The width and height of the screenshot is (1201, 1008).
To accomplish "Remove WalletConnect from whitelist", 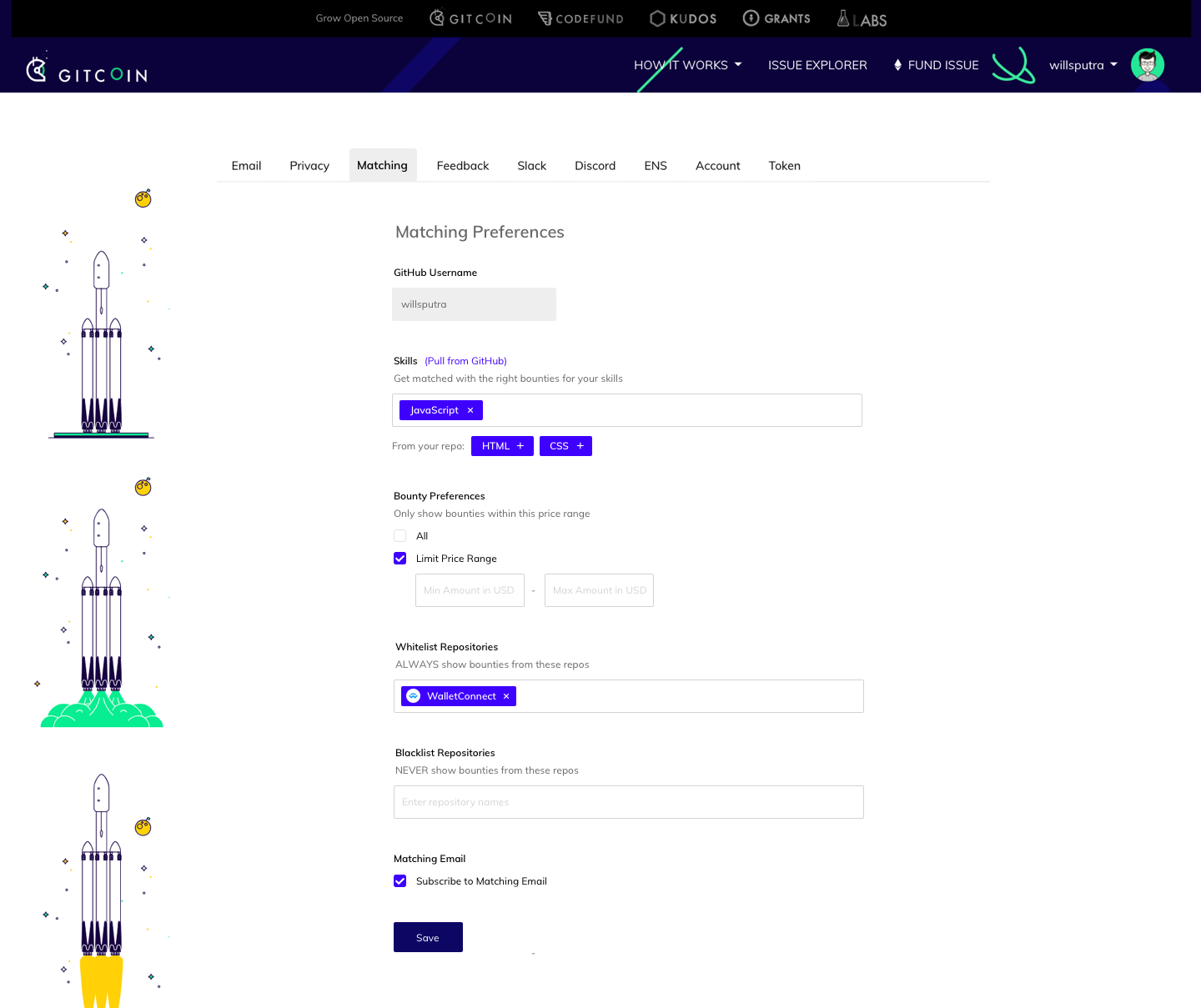I will (x=506, y=696).
